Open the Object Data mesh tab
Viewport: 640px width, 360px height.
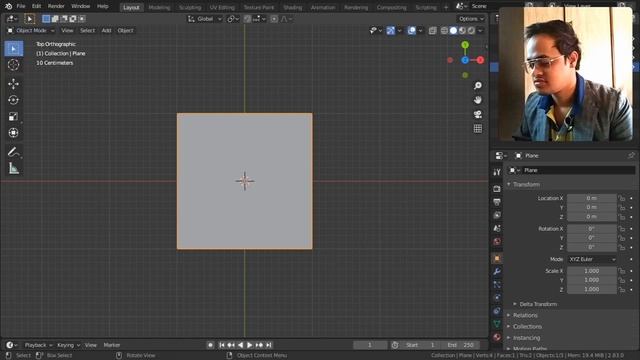497,324
